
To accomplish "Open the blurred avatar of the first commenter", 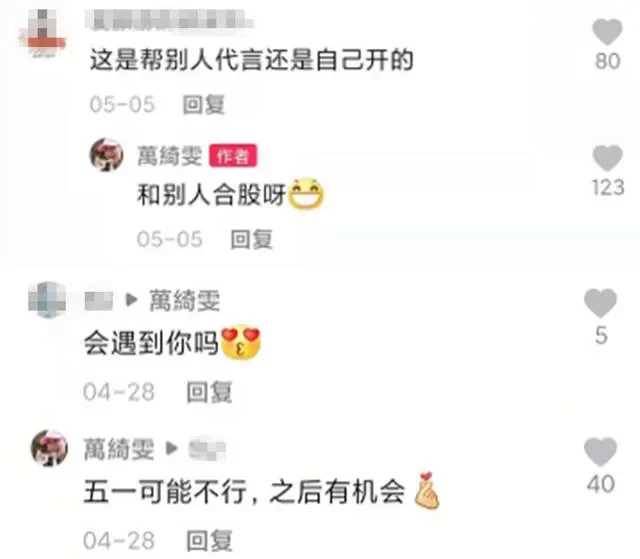I will pyautogui.click(x=42, y=33).
